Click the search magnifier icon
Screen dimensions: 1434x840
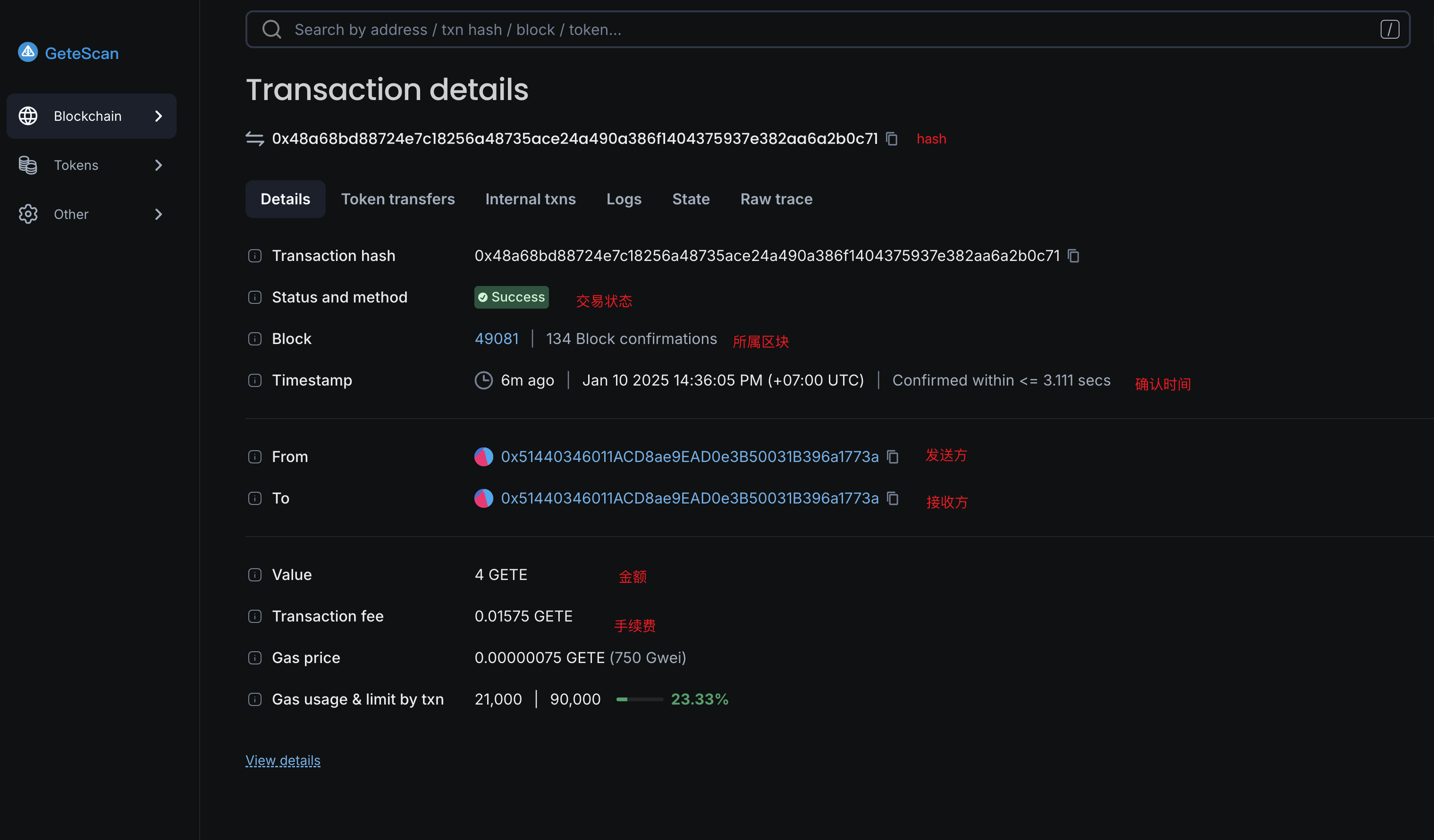coord(271,30)
